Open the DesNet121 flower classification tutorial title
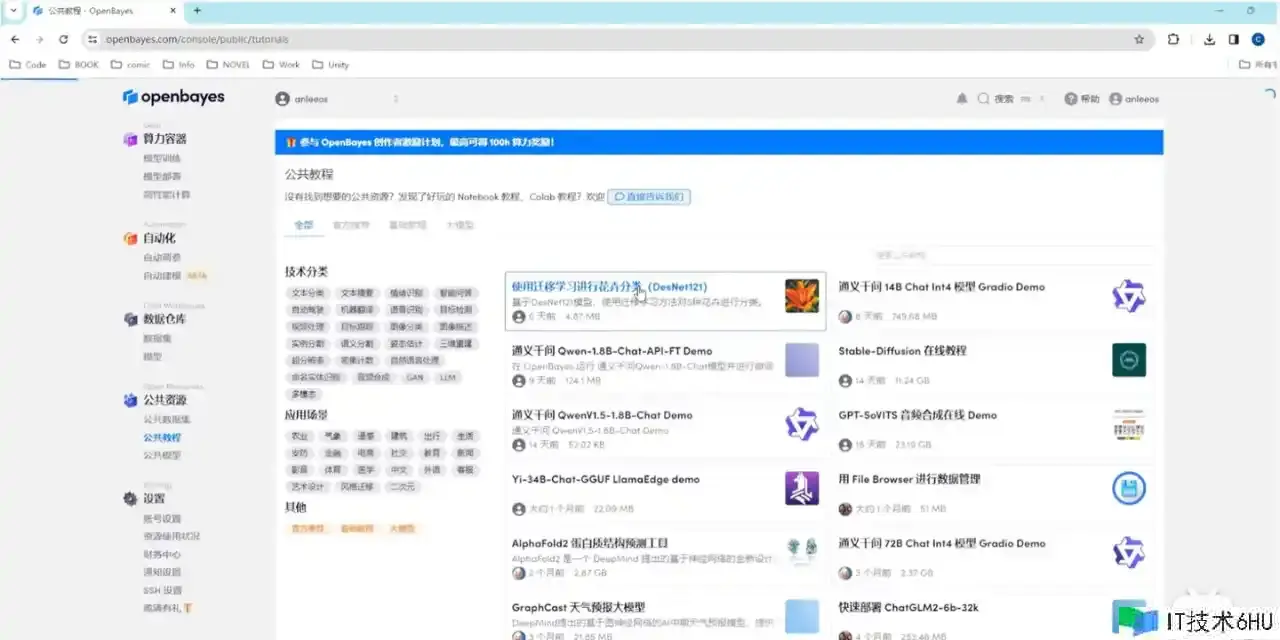 pos(610,287)
